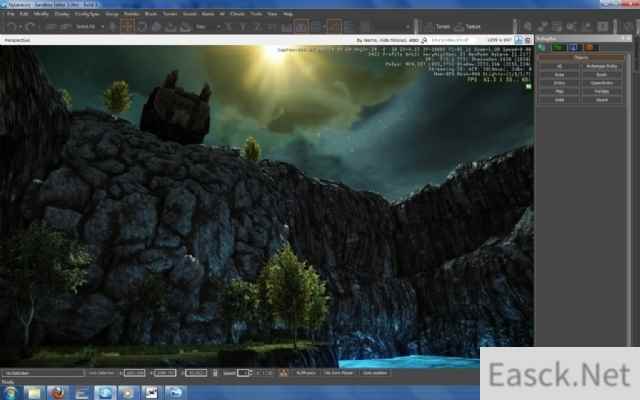Open the File menu
Image resolution: width=640 pixels, height=400 pixels.
click(x=8, y=15)
